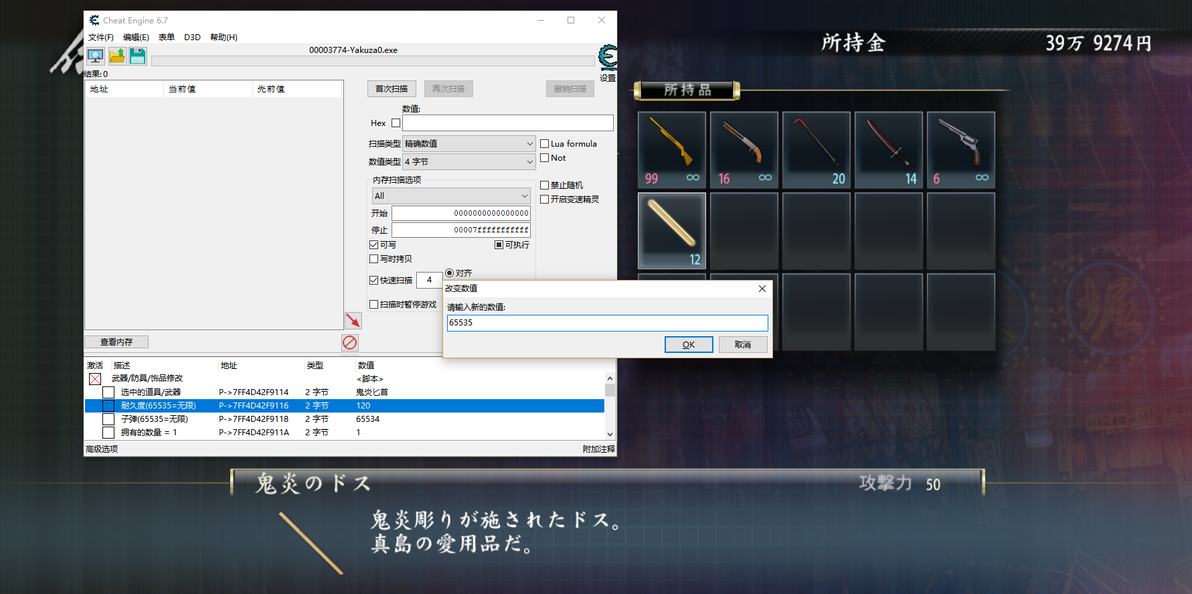
Task: Select the revolver item in inventory
Action: click(x=961, y=151)
